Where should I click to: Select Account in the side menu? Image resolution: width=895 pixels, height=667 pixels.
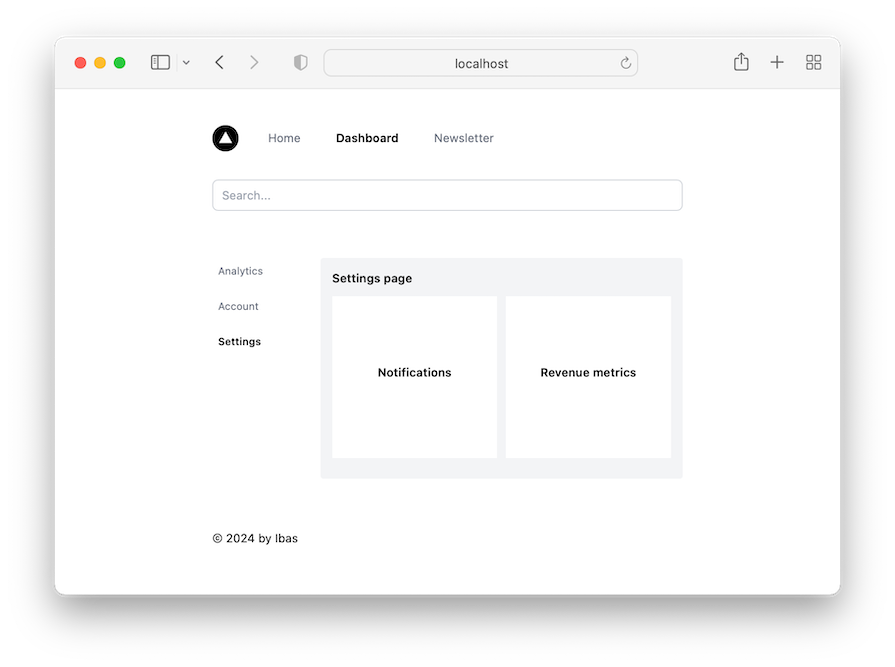pos(238,306)
